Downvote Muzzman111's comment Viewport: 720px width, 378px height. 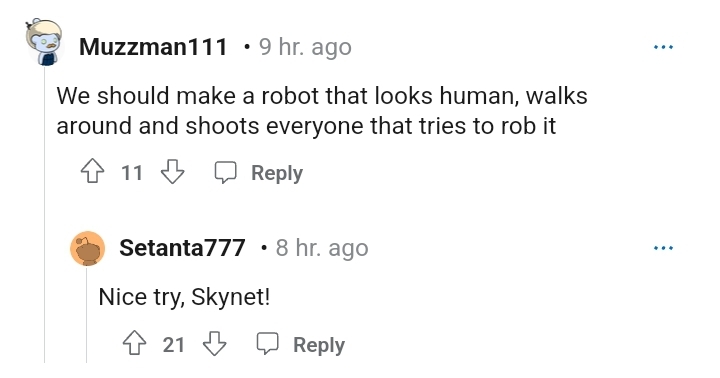pyautogui.click(x=172, y=171)
